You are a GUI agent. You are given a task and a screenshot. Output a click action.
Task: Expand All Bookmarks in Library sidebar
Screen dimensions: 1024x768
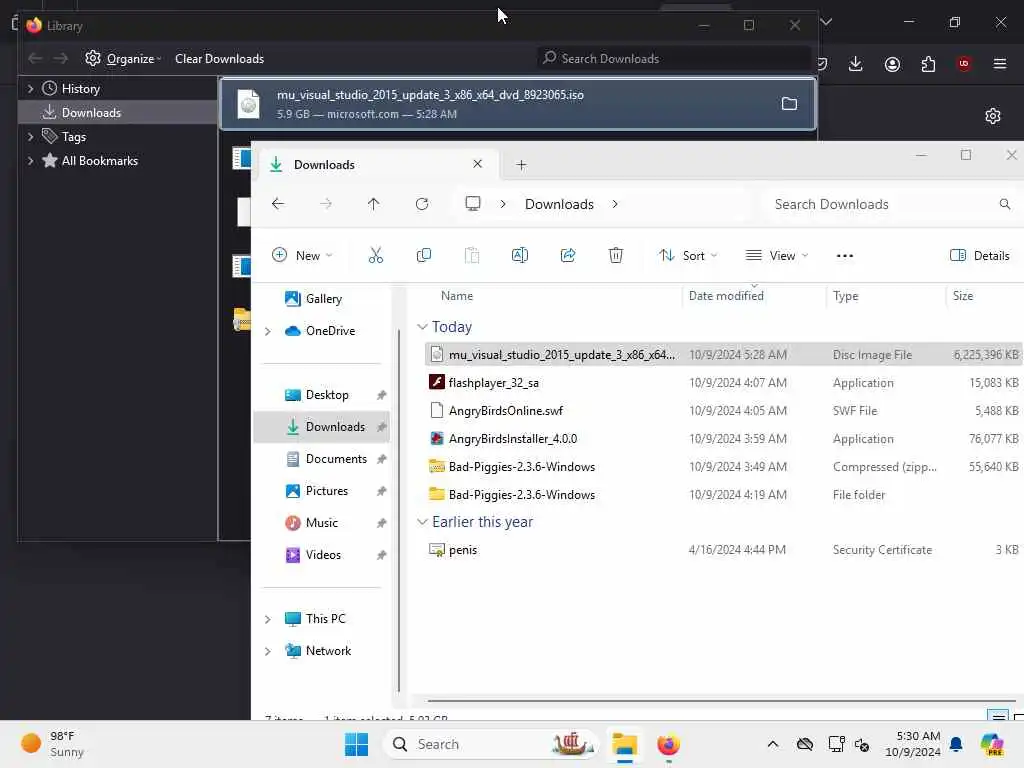click(x=30, y=161)
